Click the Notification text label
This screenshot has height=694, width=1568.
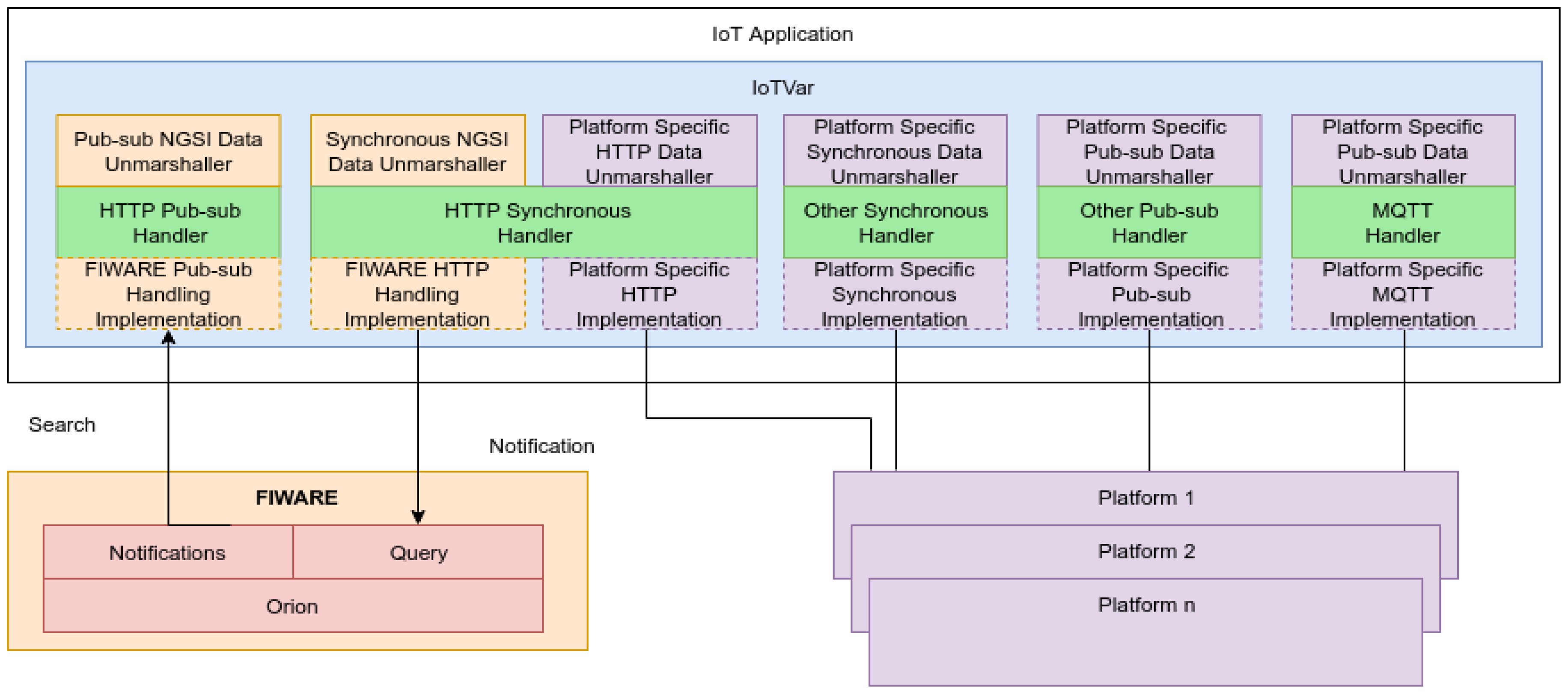coord(541,446)
